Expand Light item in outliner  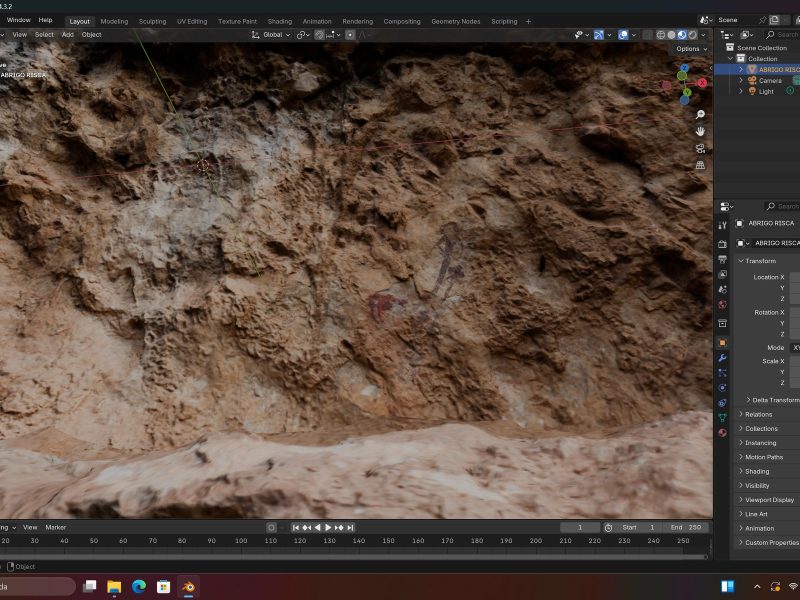741,91
